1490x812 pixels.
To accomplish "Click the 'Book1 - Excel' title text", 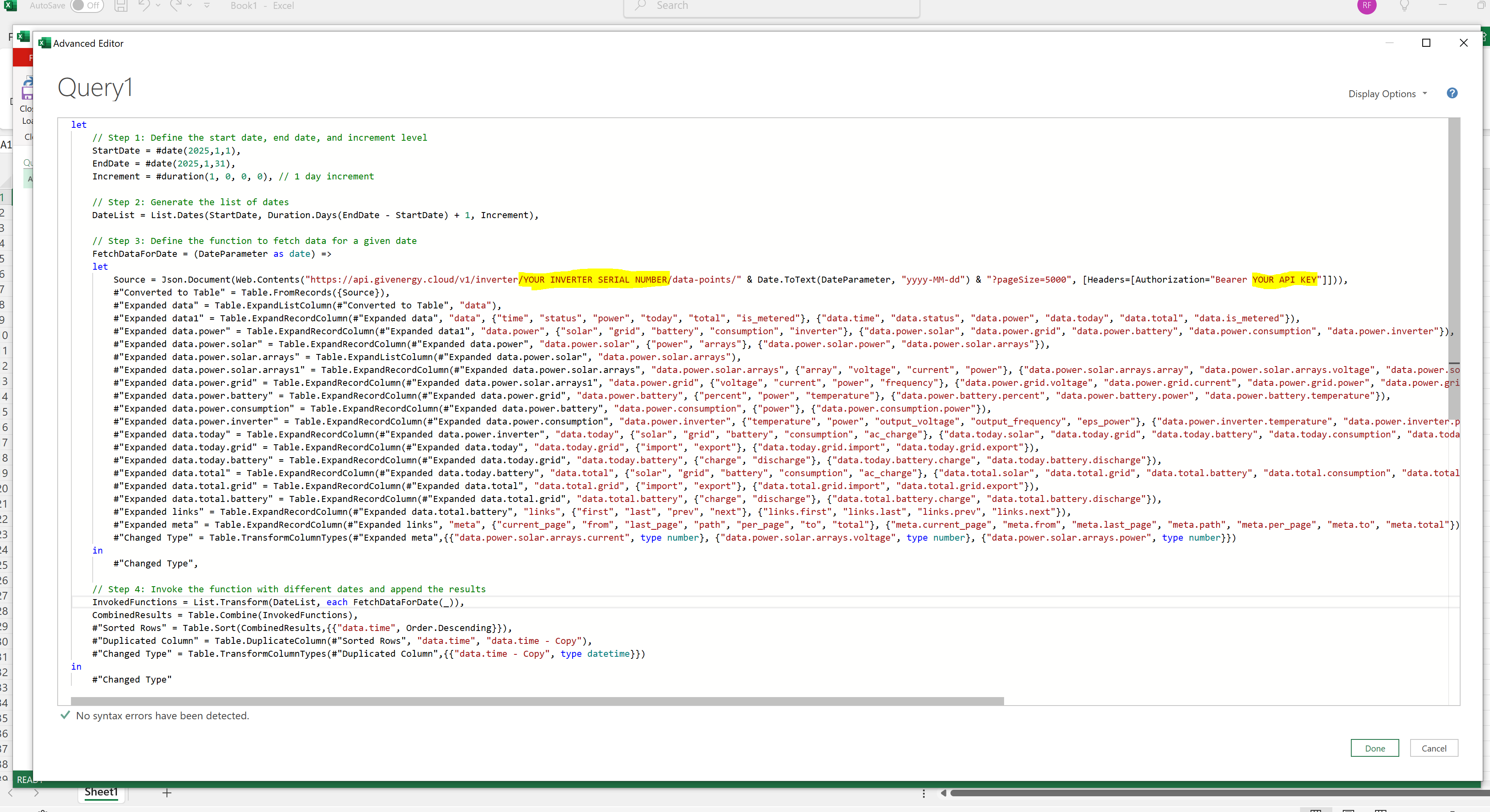I will (262, 5).
